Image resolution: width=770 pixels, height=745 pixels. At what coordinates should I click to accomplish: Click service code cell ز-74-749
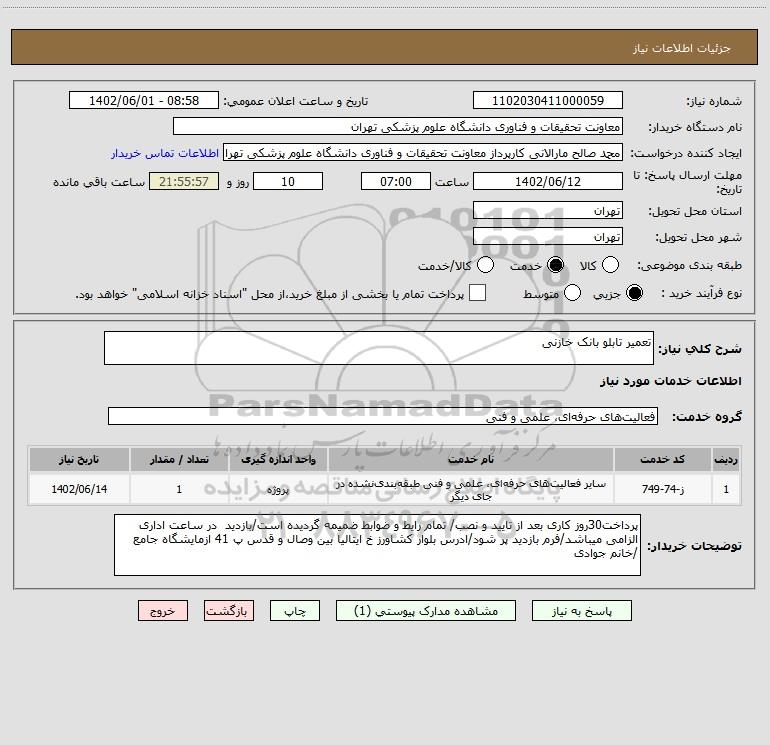662,489
